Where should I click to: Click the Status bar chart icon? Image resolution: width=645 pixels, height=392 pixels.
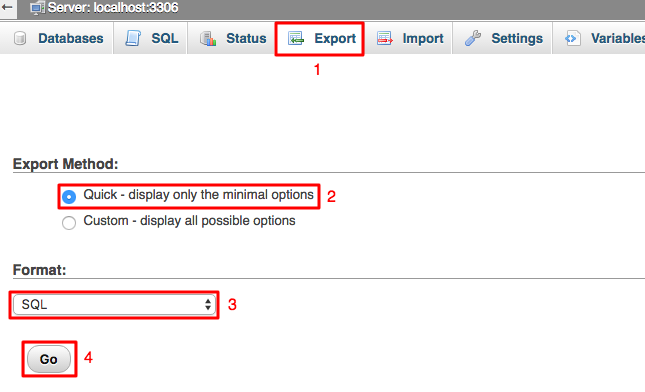208,38
